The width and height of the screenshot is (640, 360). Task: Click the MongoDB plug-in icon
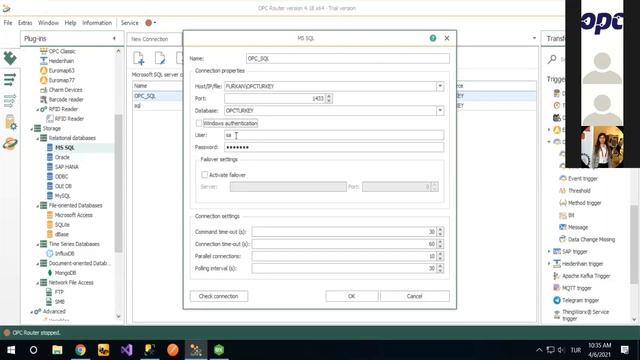click(x=50, y=273)
